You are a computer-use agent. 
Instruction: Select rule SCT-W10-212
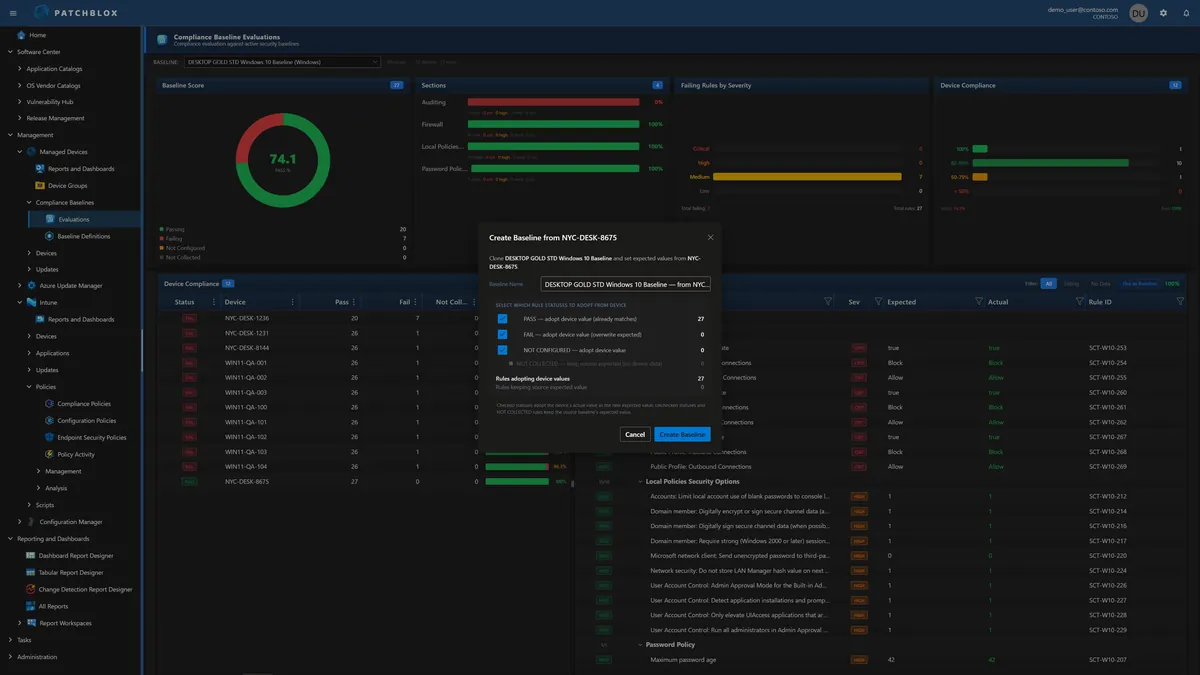point(1107,496)
